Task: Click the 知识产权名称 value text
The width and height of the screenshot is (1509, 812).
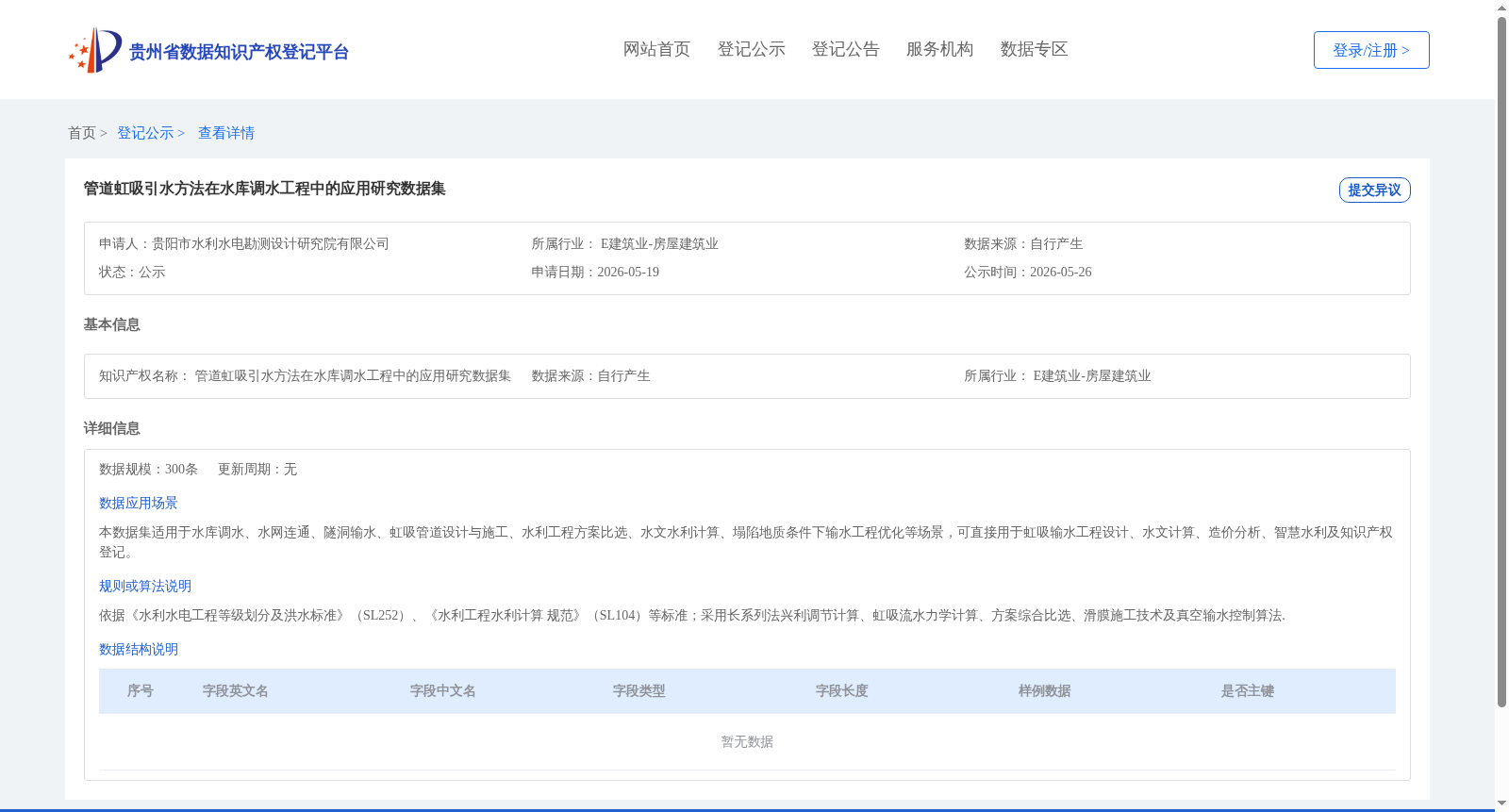Action: 353,375
